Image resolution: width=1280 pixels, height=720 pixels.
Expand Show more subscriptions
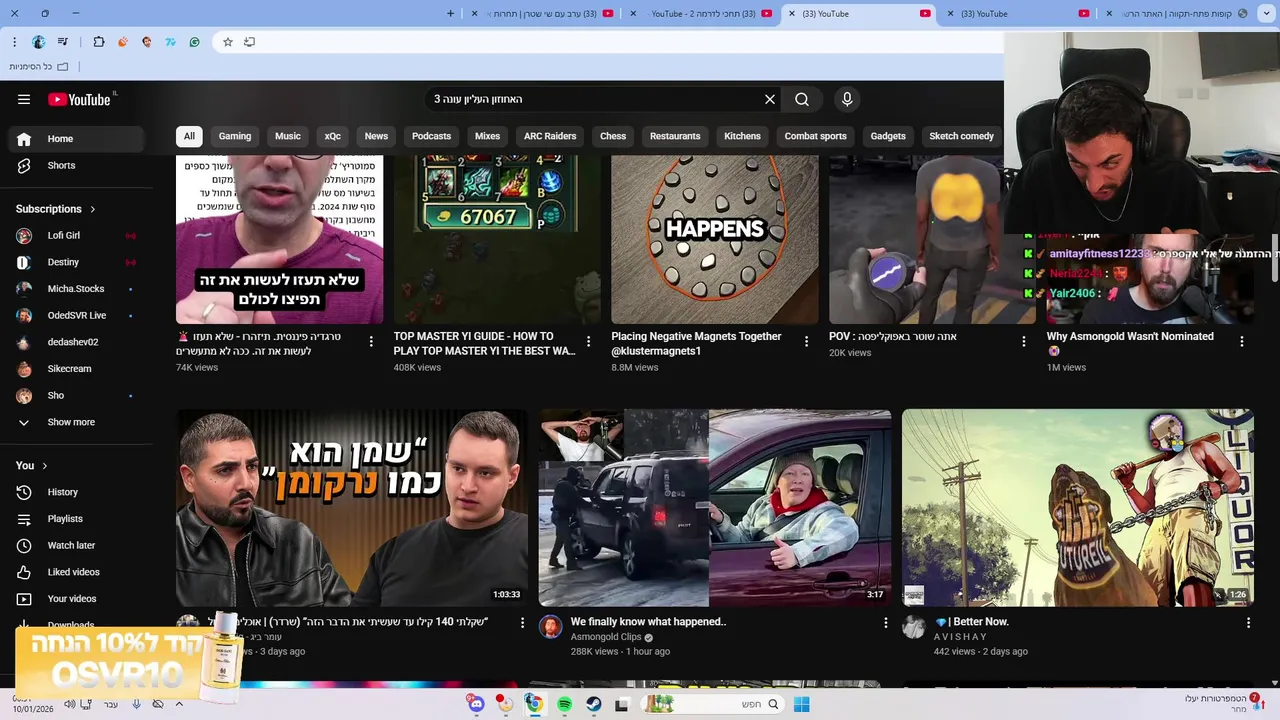(x=77, y=422)
